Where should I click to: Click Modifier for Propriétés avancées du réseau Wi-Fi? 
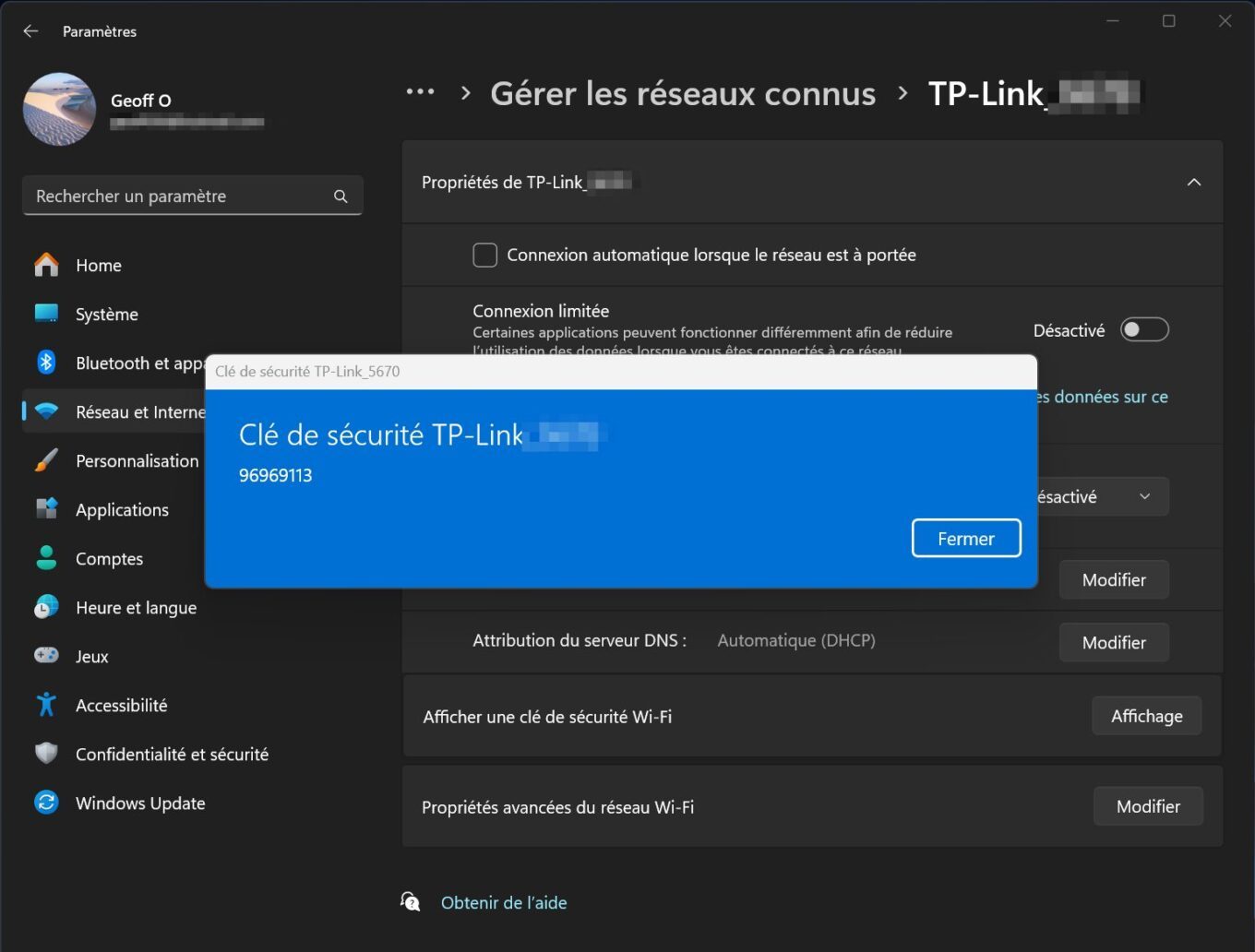coord(1148,806)
